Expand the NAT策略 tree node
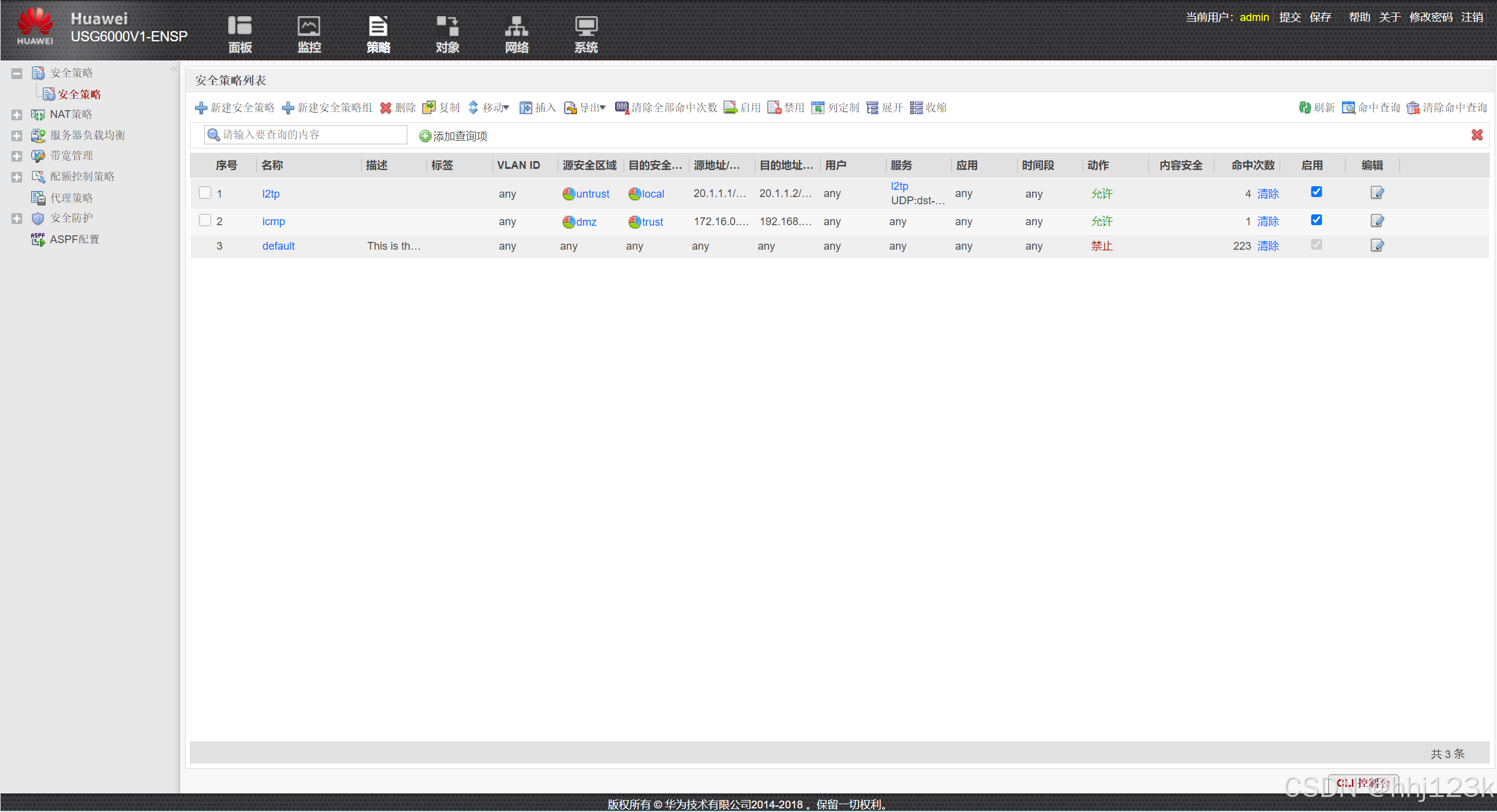This screenshot has width=1497, height=812. [17, 115]
